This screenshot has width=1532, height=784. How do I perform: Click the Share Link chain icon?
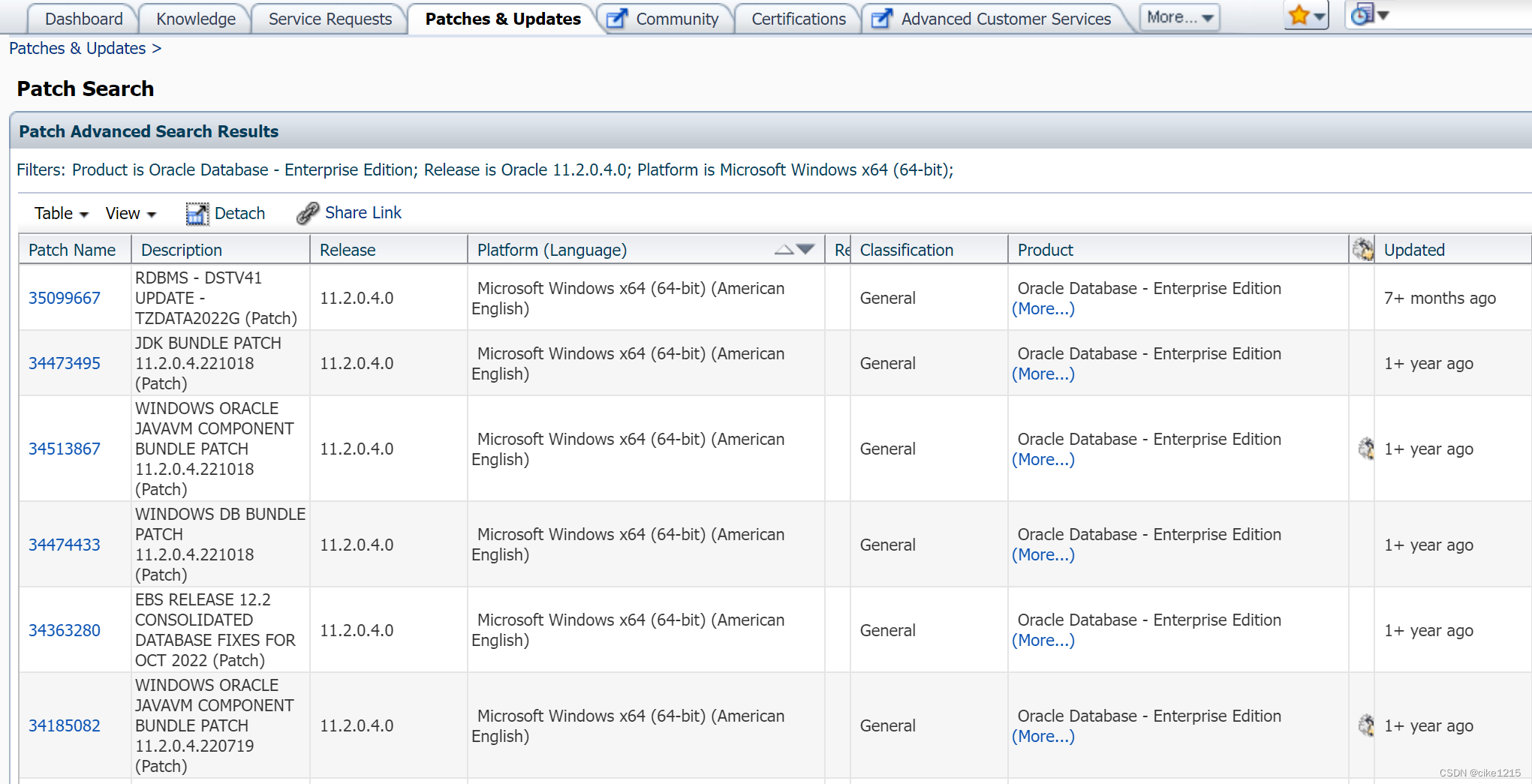click(307, 212)
